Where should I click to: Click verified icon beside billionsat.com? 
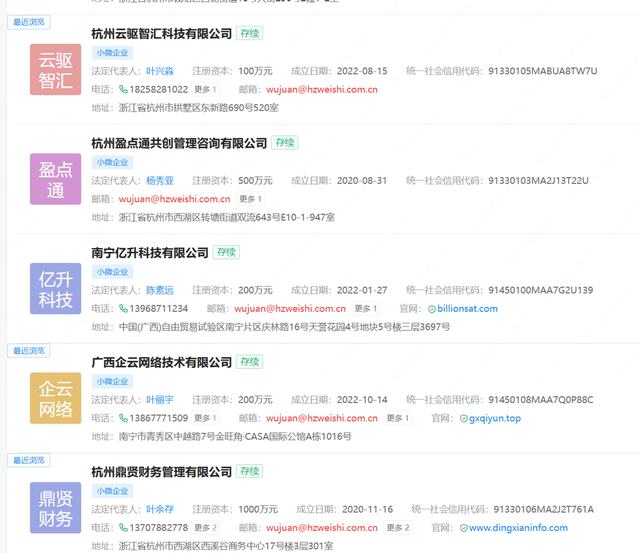(x=432, y=309)
